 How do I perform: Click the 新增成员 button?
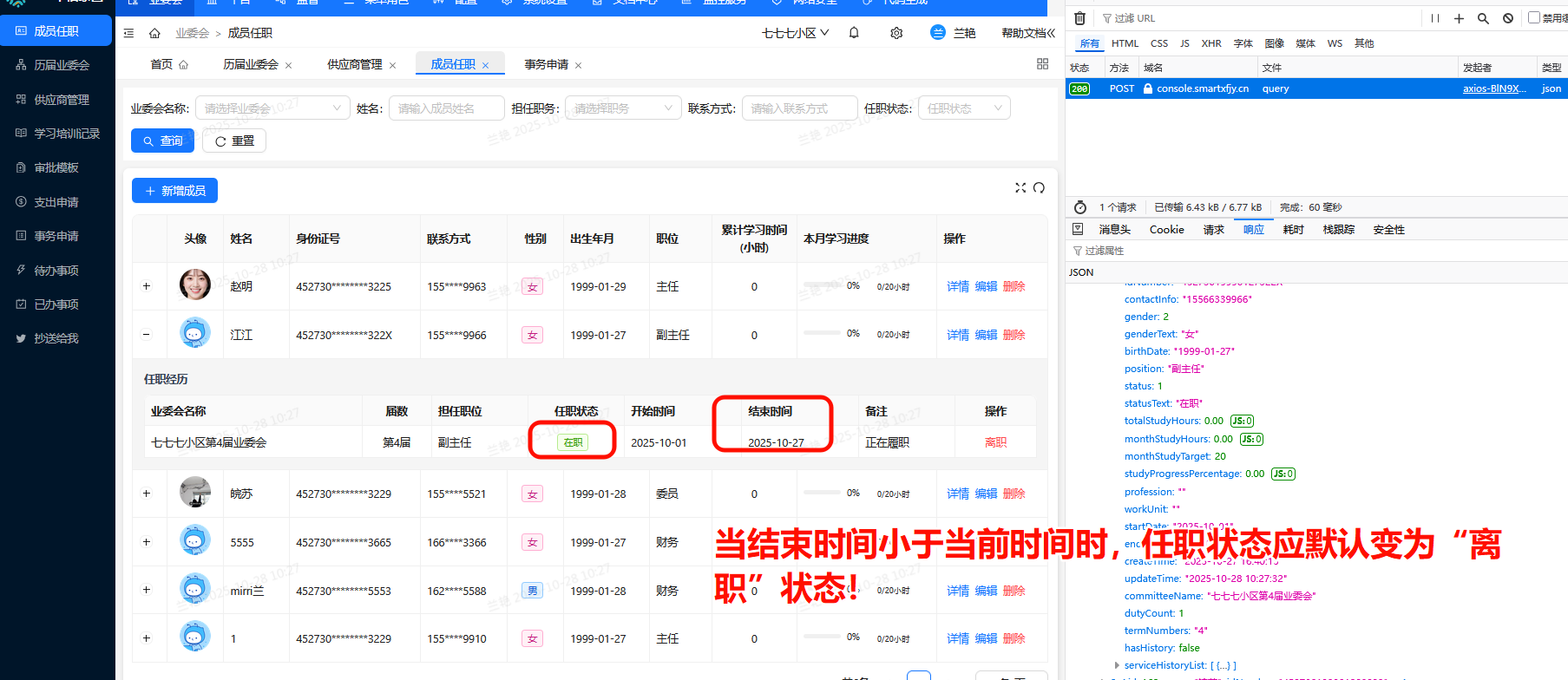pyautogui.click(x=174, y=191)
